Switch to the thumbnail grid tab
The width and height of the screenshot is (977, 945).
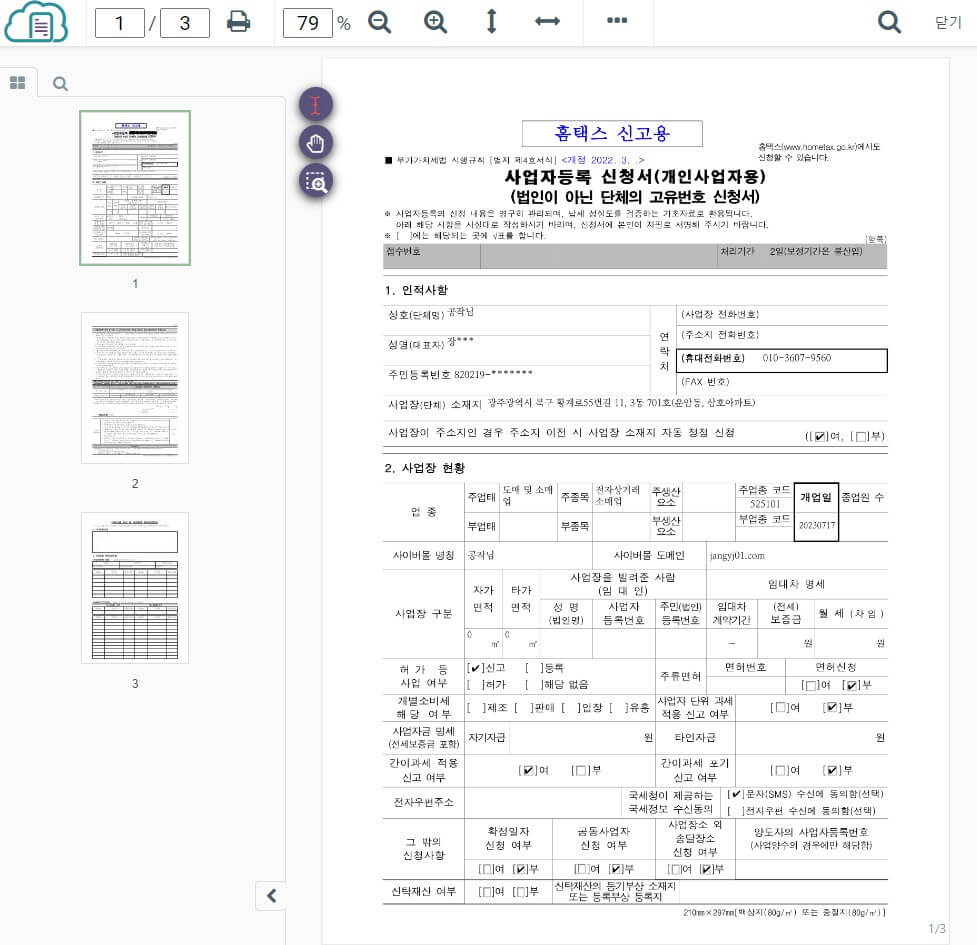pos(18,82)
